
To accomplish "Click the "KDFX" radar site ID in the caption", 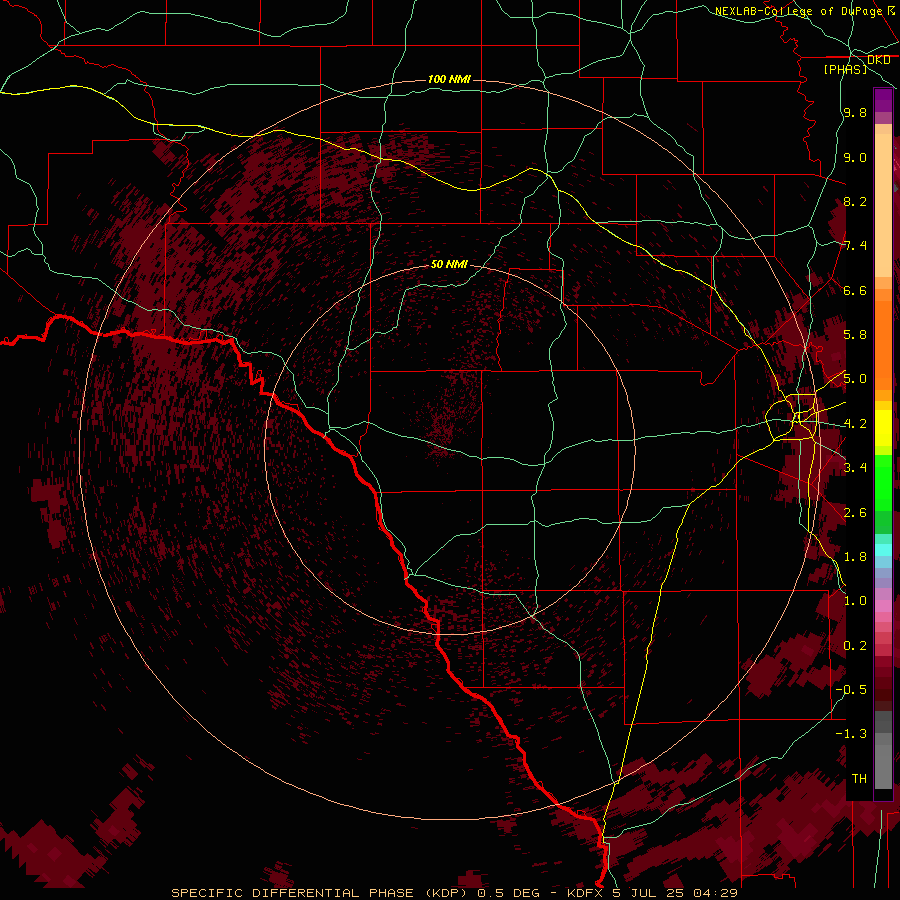I will (585, 893).
